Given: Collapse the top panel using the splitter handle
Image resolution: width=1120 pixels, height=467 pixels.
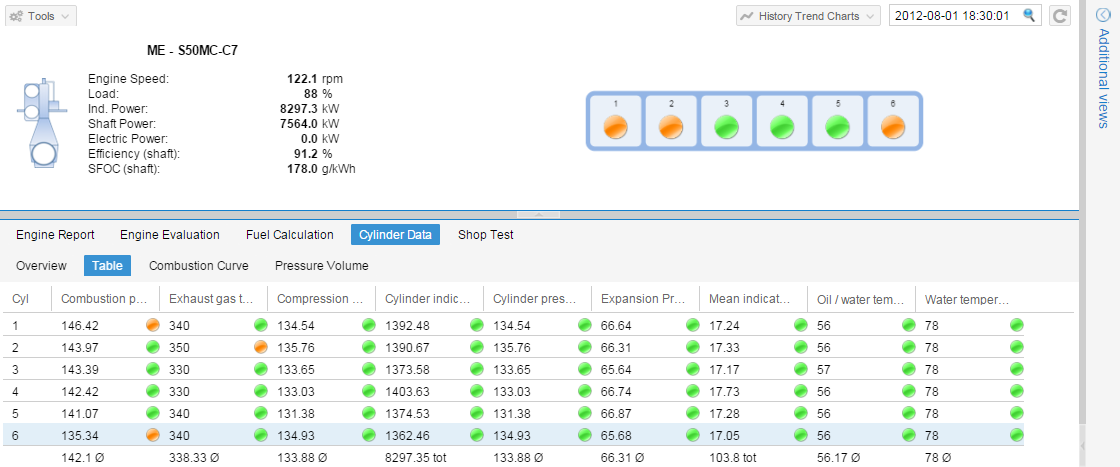Looking at the screenshot, I should point(539,215).
